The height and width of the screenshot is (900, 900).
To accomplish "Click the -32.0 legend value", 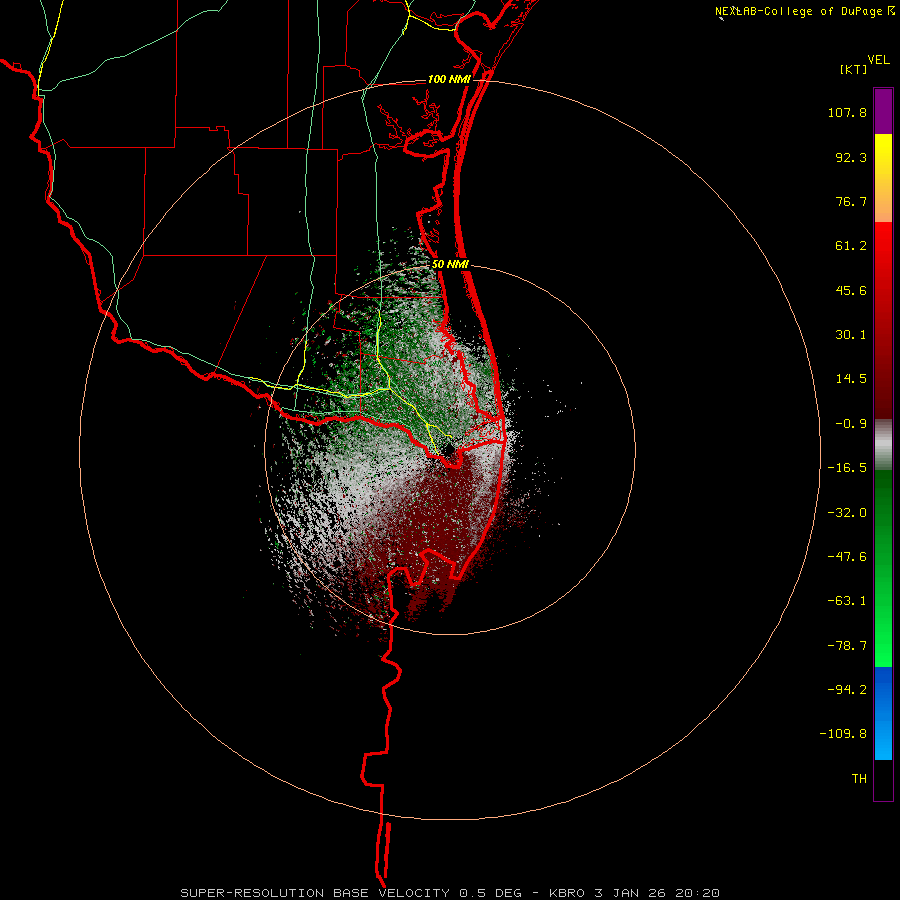I will pyautogui.click(x=847, y=513).
